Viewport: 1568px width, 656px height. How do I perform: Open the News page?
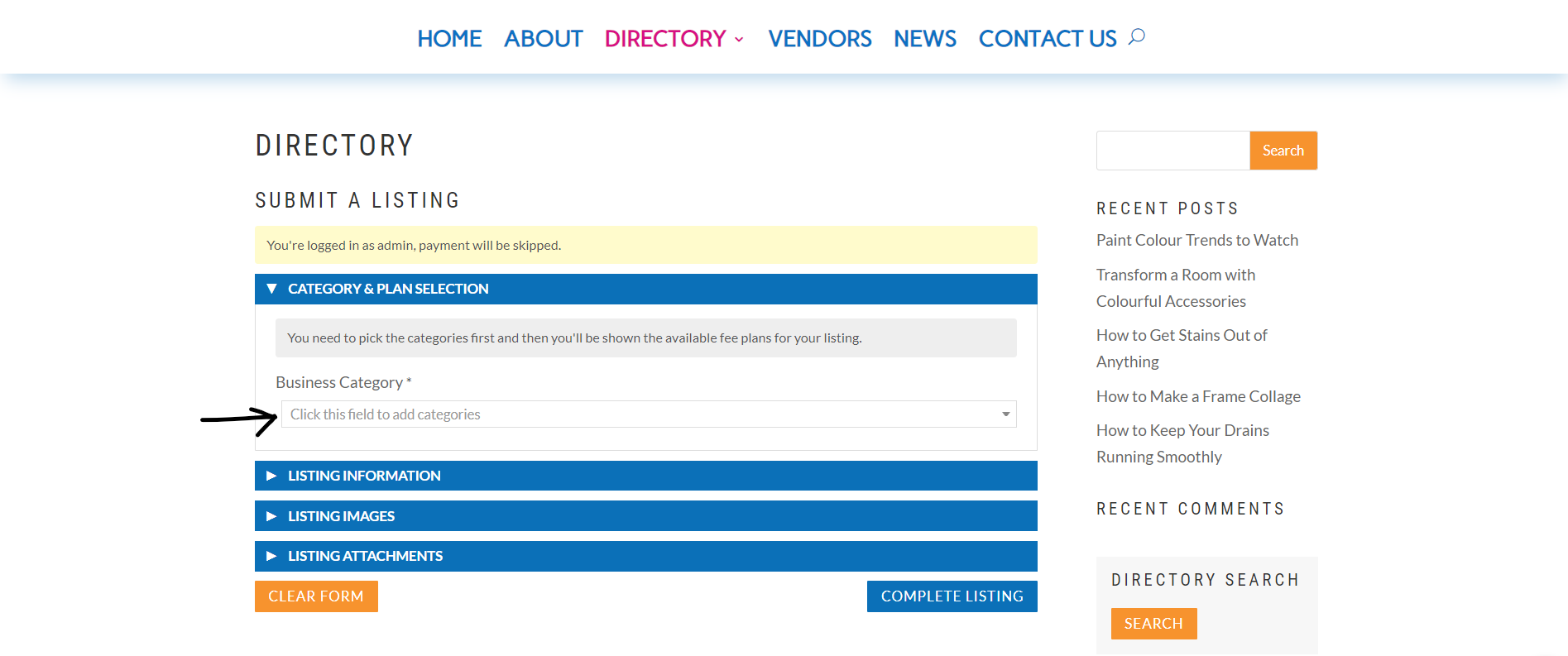coord(925,39)
